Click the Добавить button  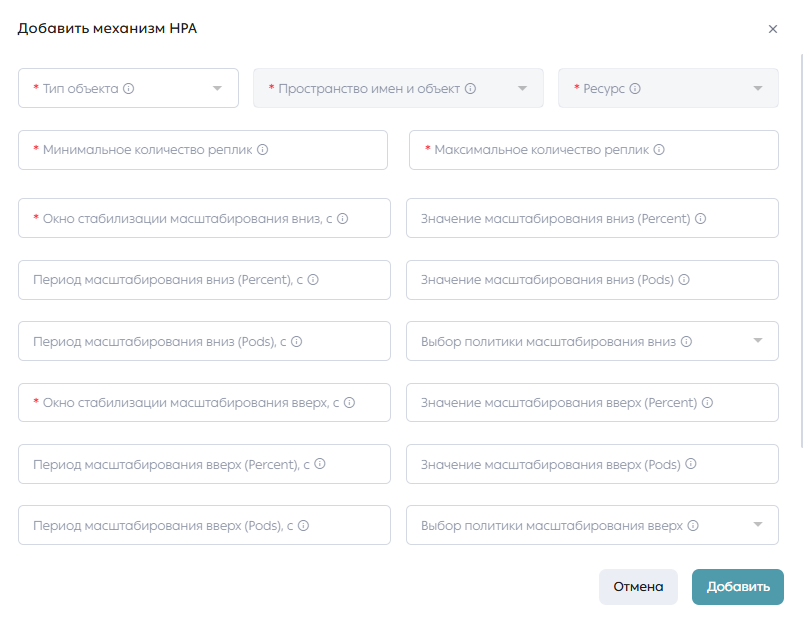tap(737, 587)
